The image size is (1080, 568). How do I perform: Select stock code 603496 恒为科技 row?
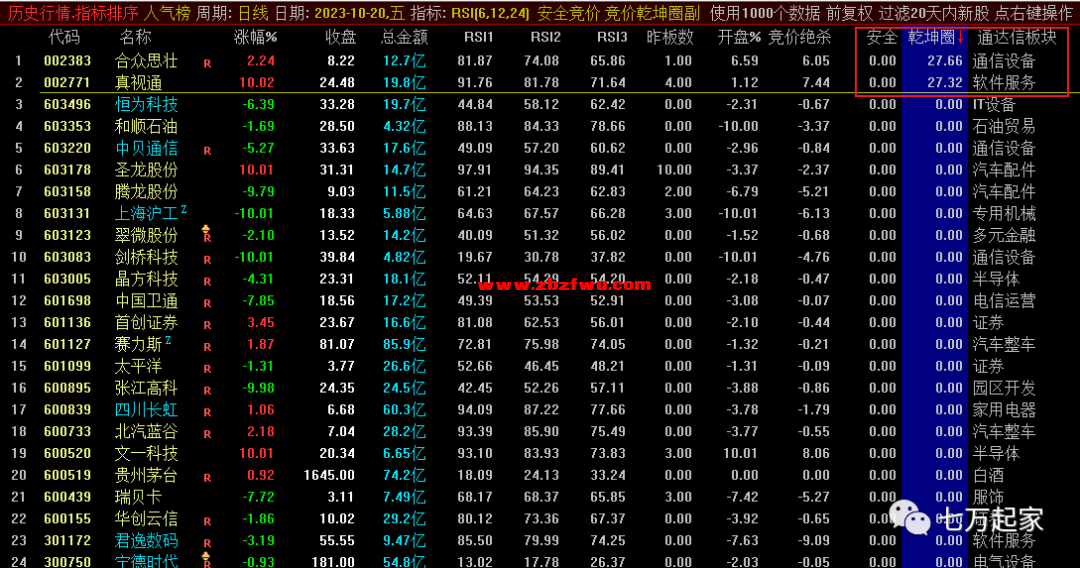pyautogui.click(x=67, y=105)
